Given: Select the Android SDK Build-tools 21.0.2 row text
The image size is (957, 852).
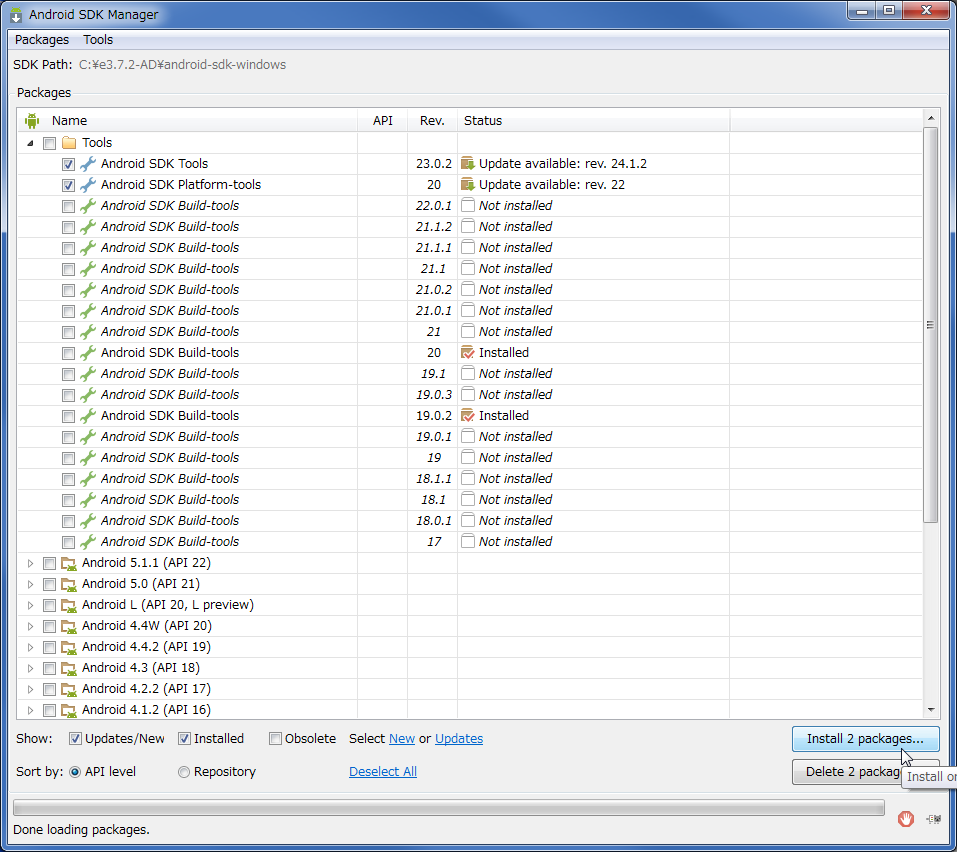Looking at the screenshot, I should 170,289.
